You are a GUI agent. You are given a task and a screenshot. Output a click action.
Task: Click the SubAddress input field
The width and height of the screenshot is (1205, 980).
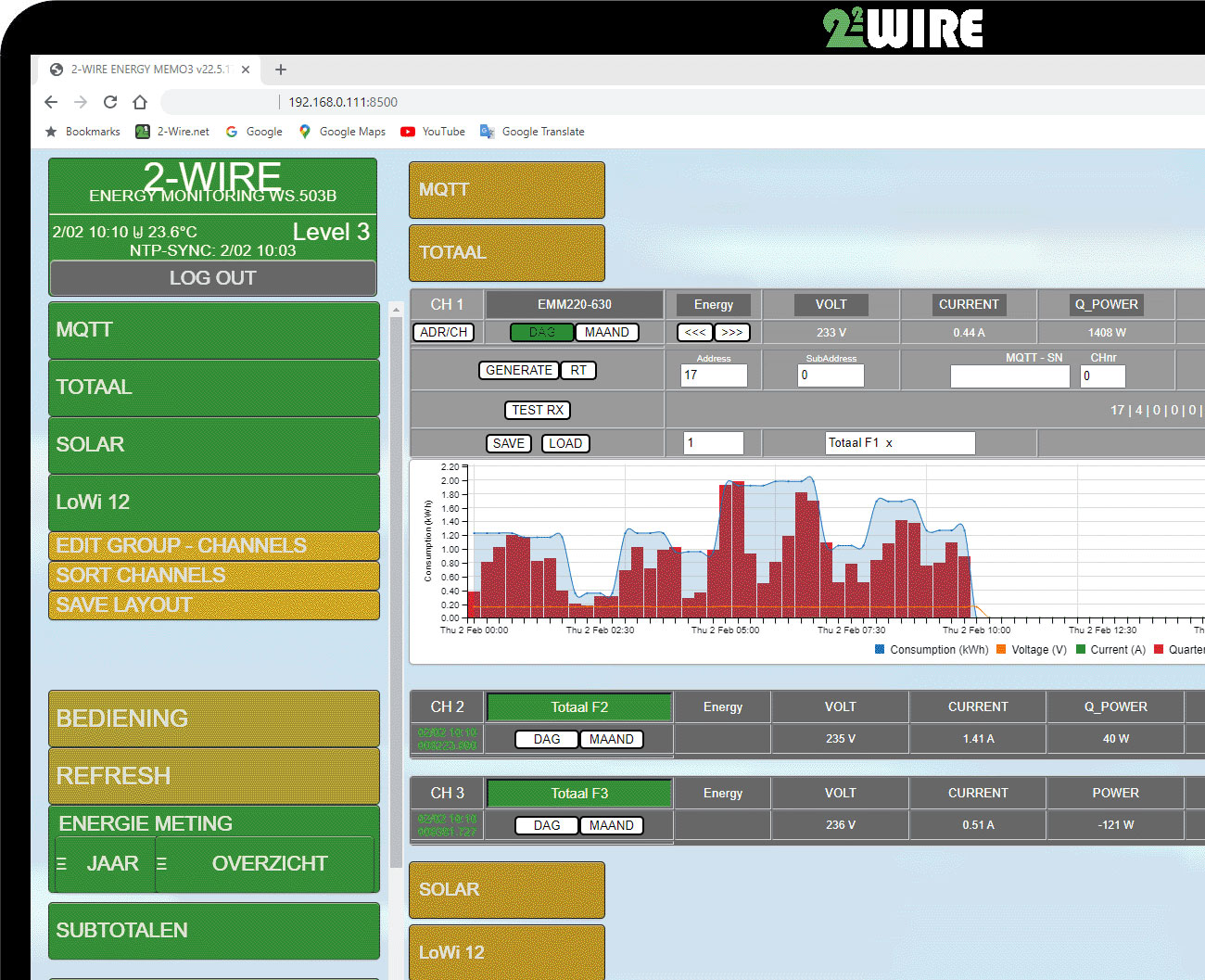pyautogui.click(x=831, y=375)
